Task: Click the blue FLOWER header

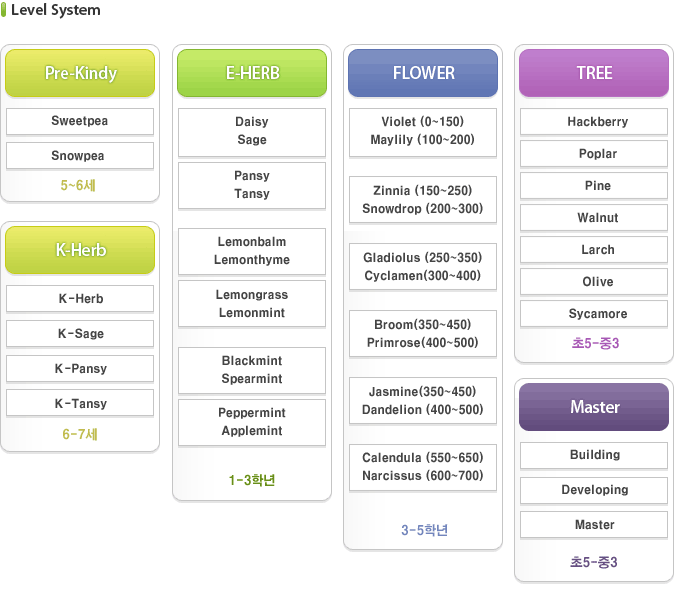Action: pyautogui.click(x=423, y=73)
